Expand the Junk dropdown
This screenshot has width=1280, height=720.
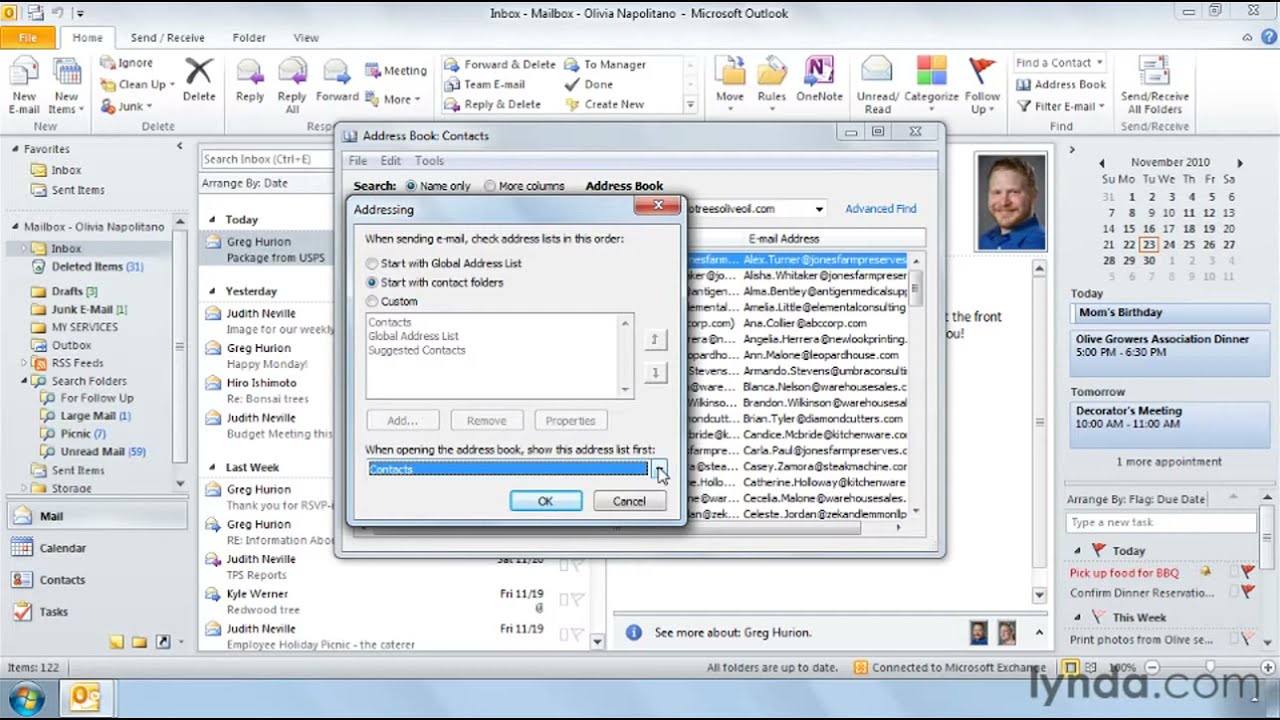tap(150, 106)
